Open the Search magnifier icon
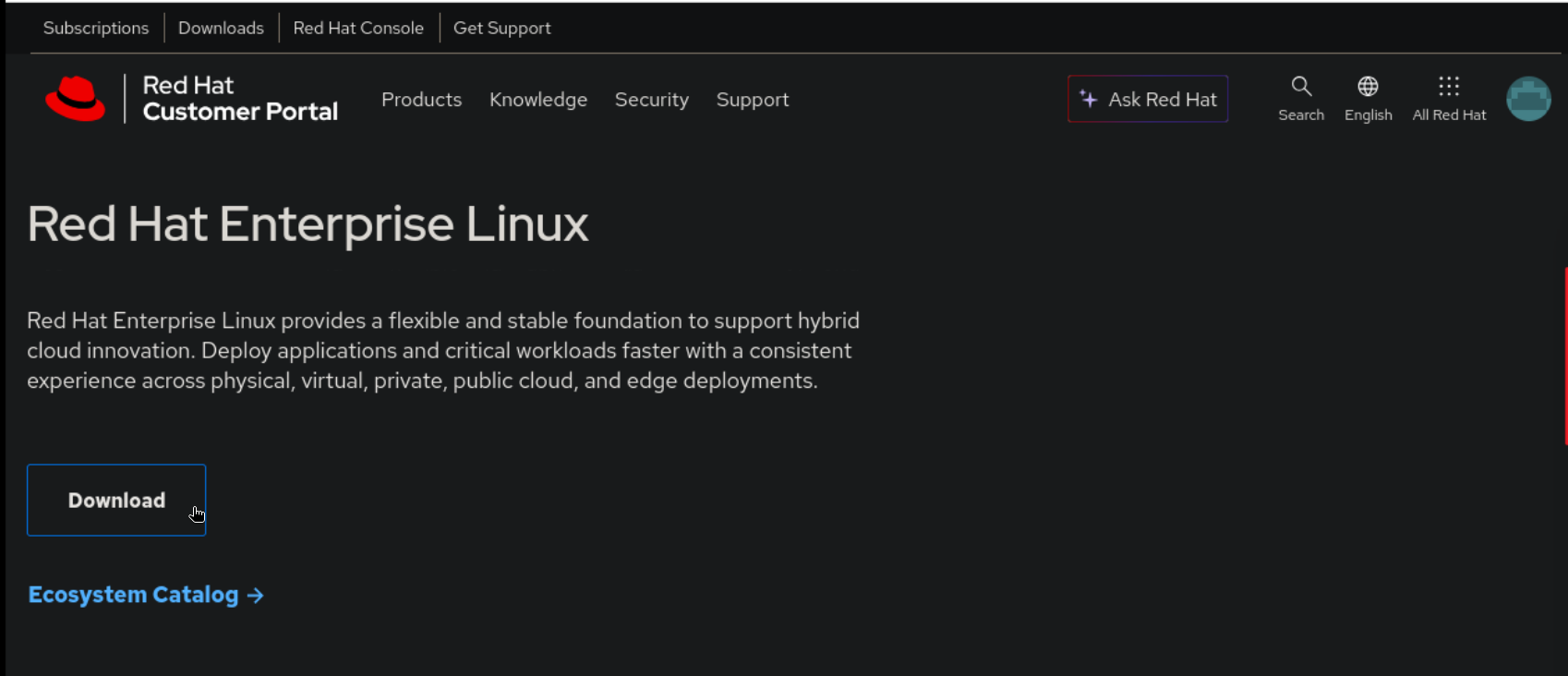Screen dimensions: 1568x676 [1301, 87]
